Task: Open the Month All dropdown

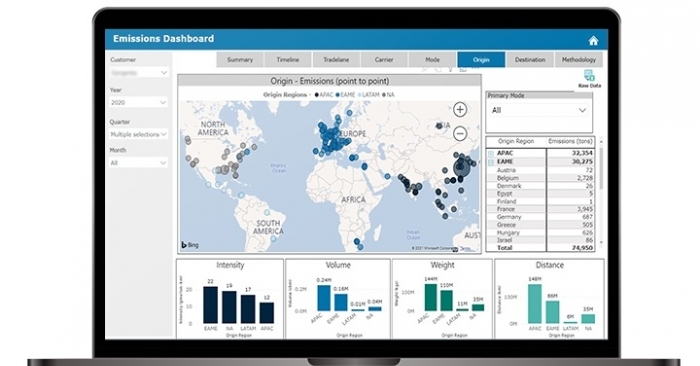Action: click(x=139, y=163)
